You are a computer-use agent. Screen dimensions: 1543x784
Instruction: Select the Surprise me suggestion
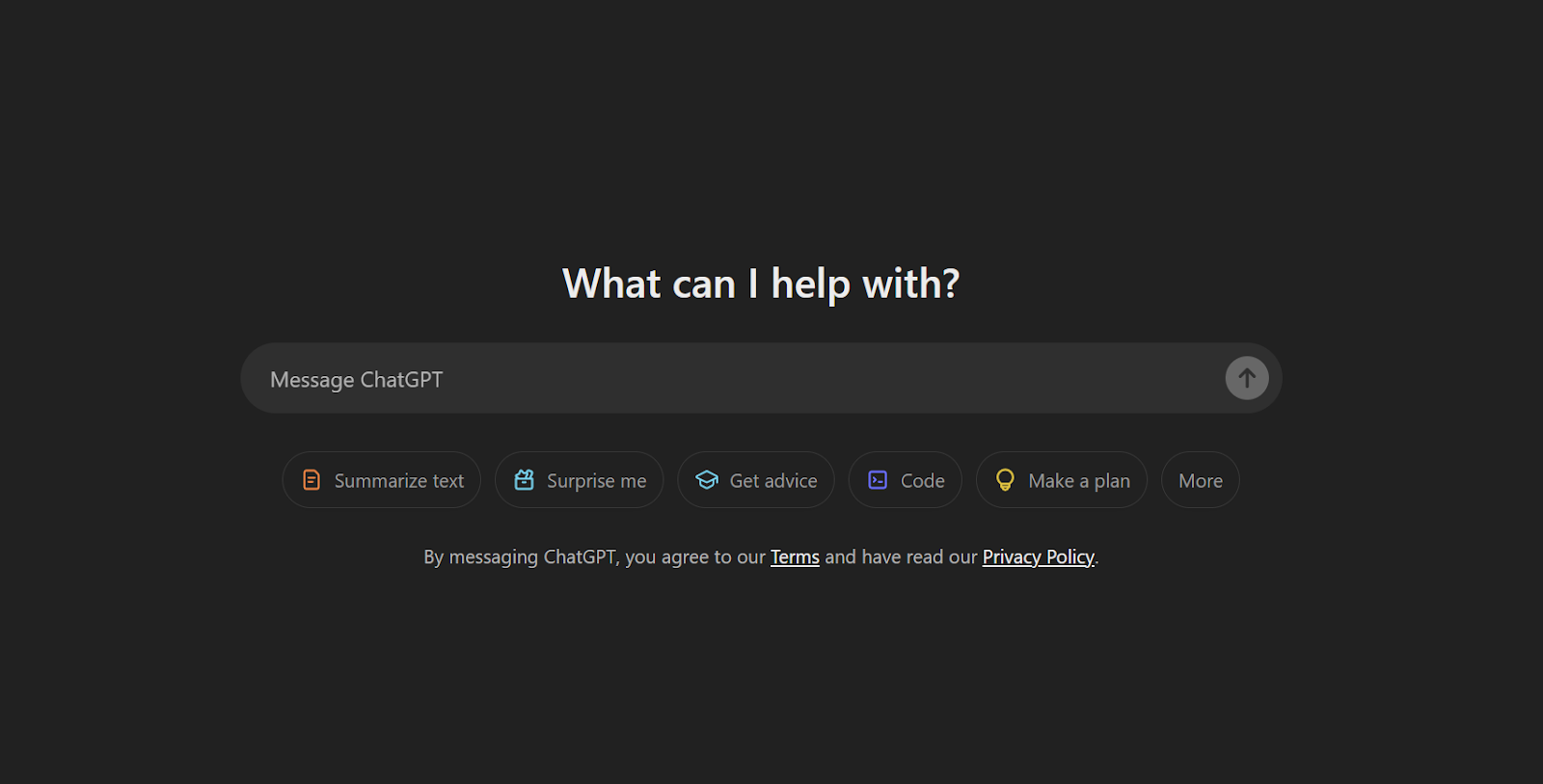coord(580,480)
